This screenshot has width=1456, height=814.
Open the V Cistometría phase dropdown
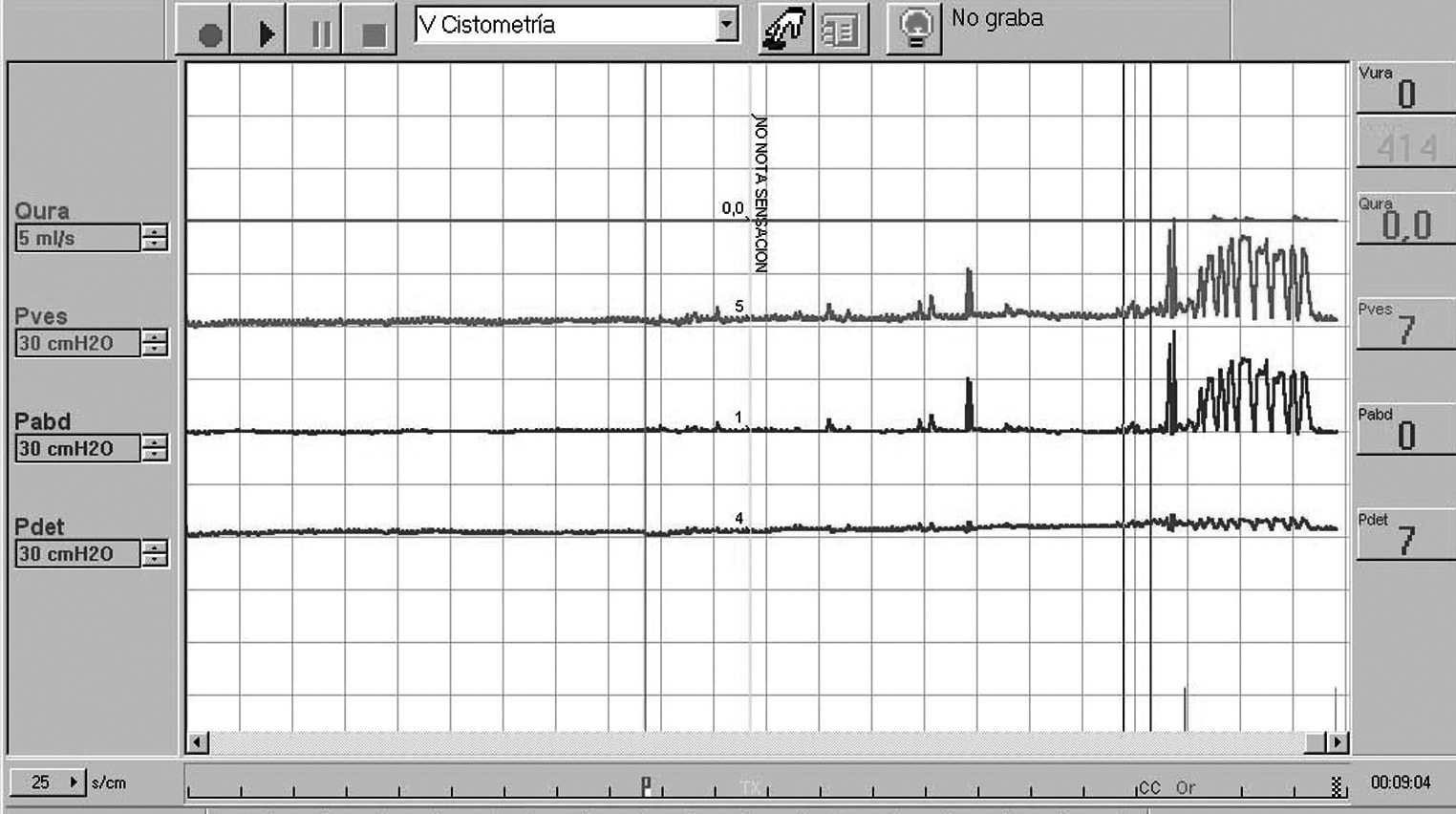pos(727,25)
